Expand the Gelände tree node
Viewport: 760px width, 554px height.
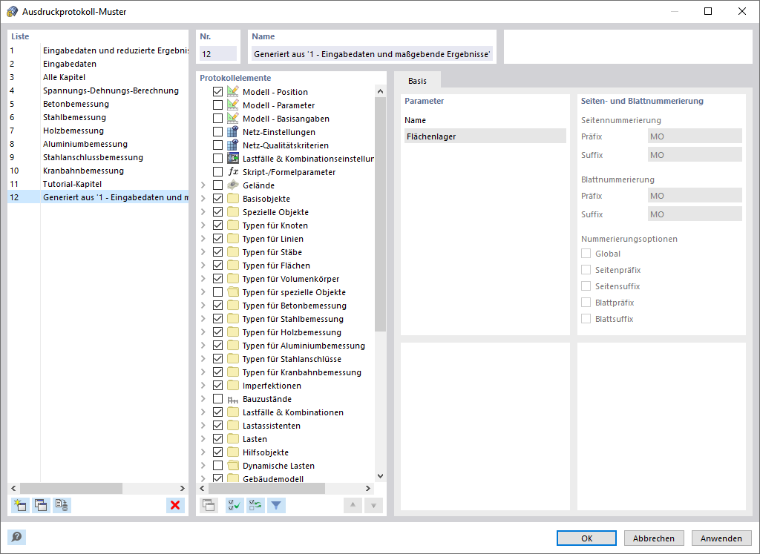pyautogui.click(x=203, y=185)
